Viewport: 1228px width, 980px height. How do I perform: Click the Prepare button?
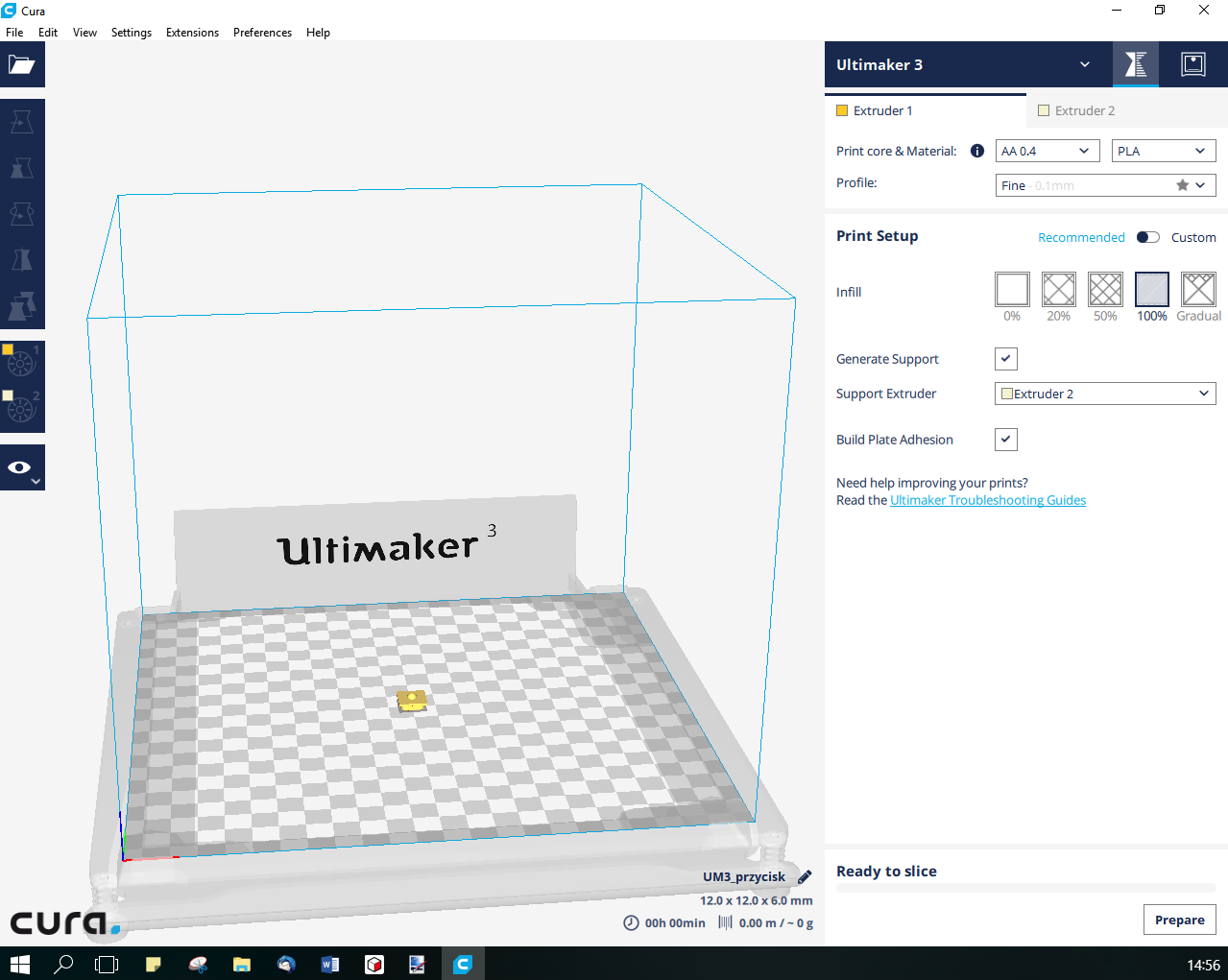[1180, 920]
